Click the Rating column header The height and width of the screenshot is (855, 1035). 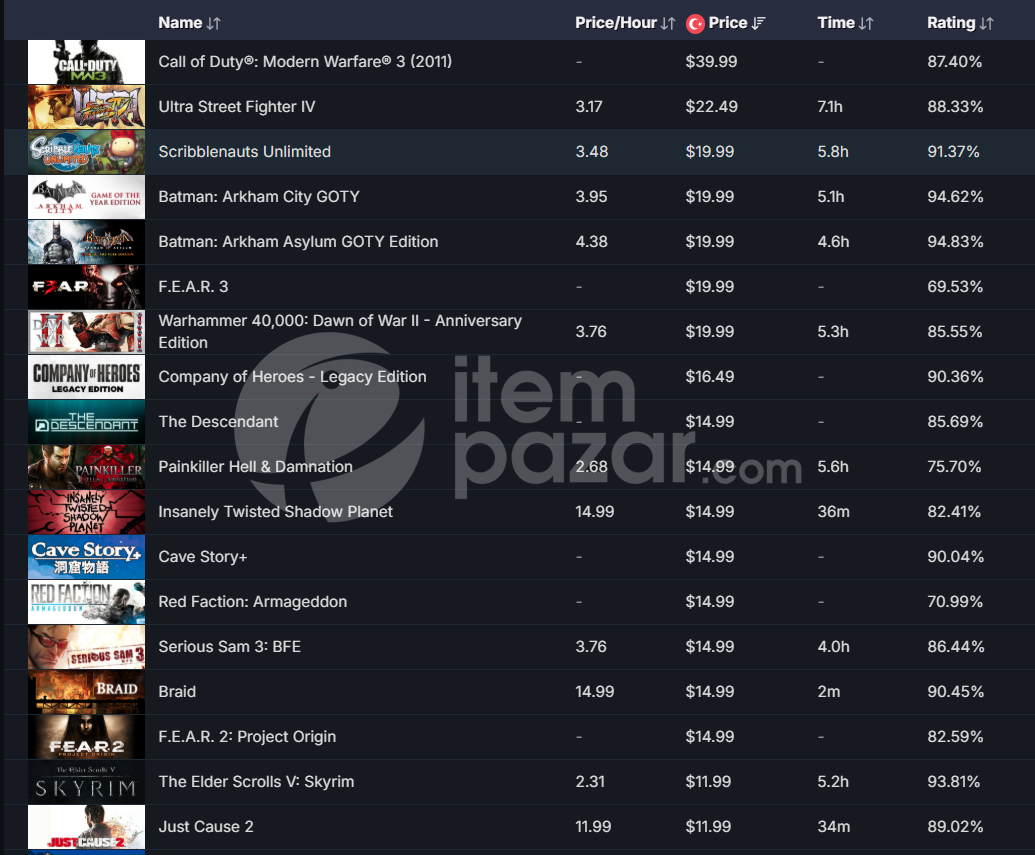pos(951,23)
